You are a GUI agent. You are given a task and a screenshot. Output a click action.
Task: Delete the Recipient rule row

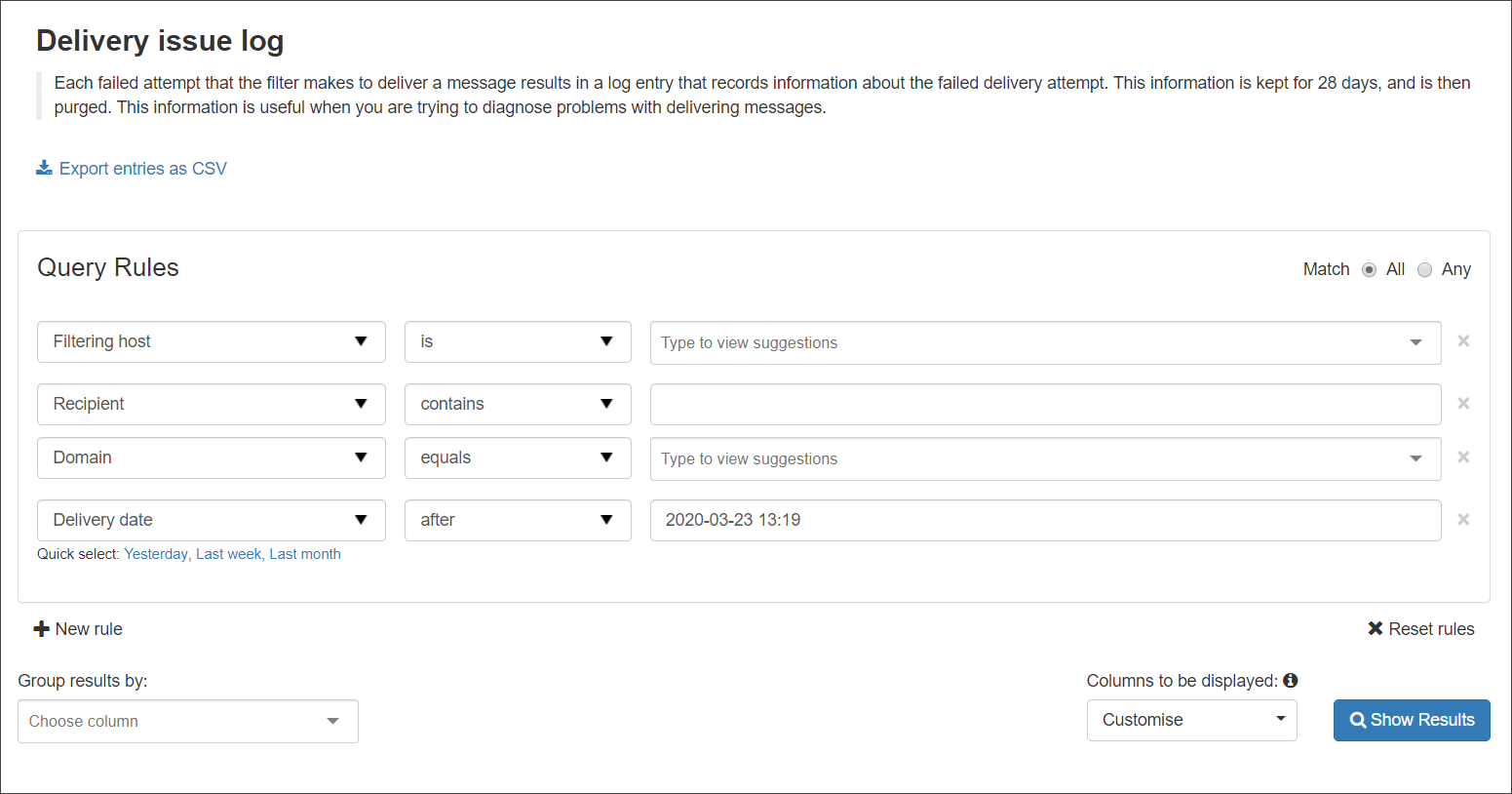point(1463,404)
